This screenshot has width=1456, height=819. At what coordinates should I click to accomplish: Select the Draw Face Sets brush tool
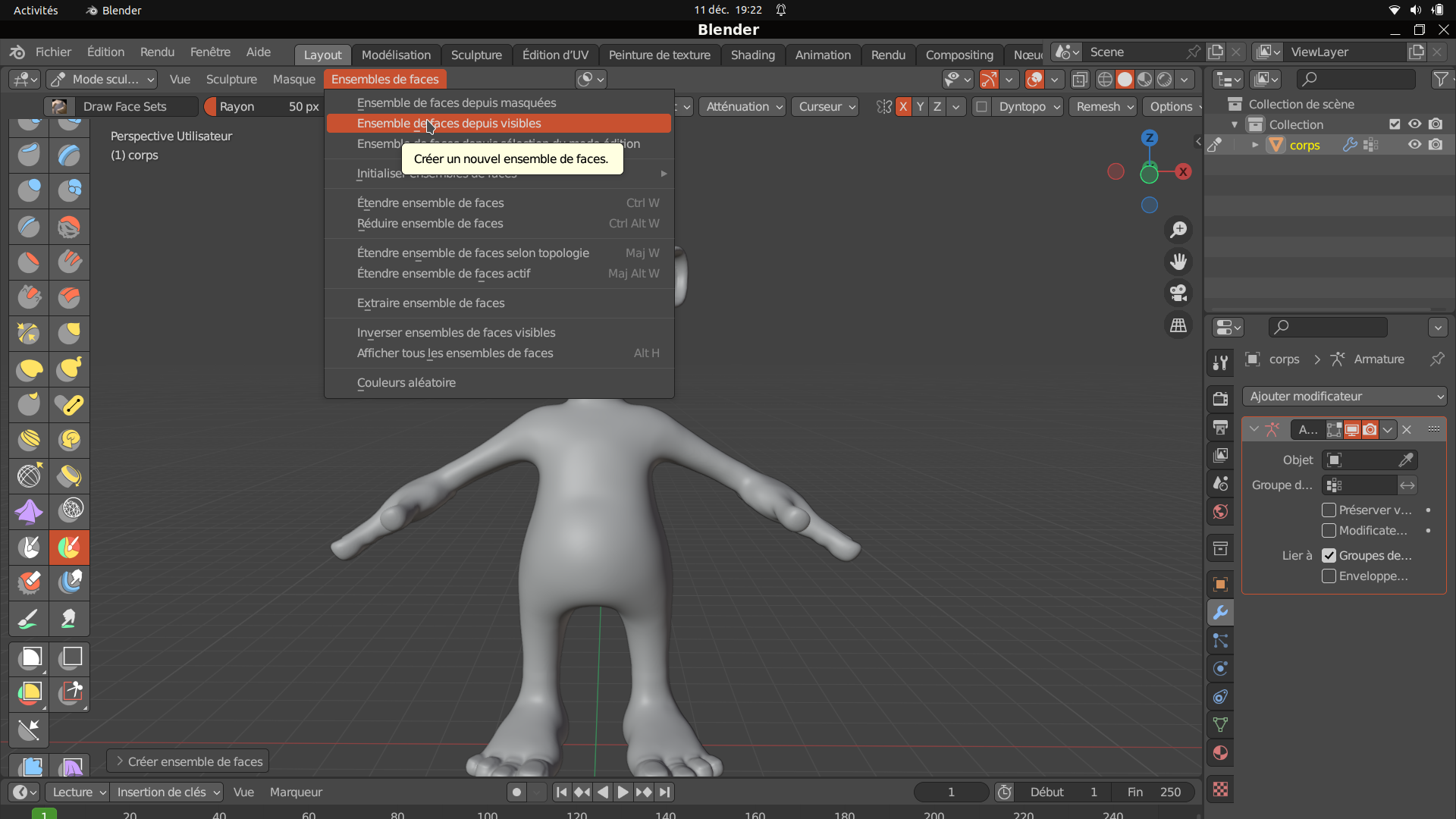point(69,547)
